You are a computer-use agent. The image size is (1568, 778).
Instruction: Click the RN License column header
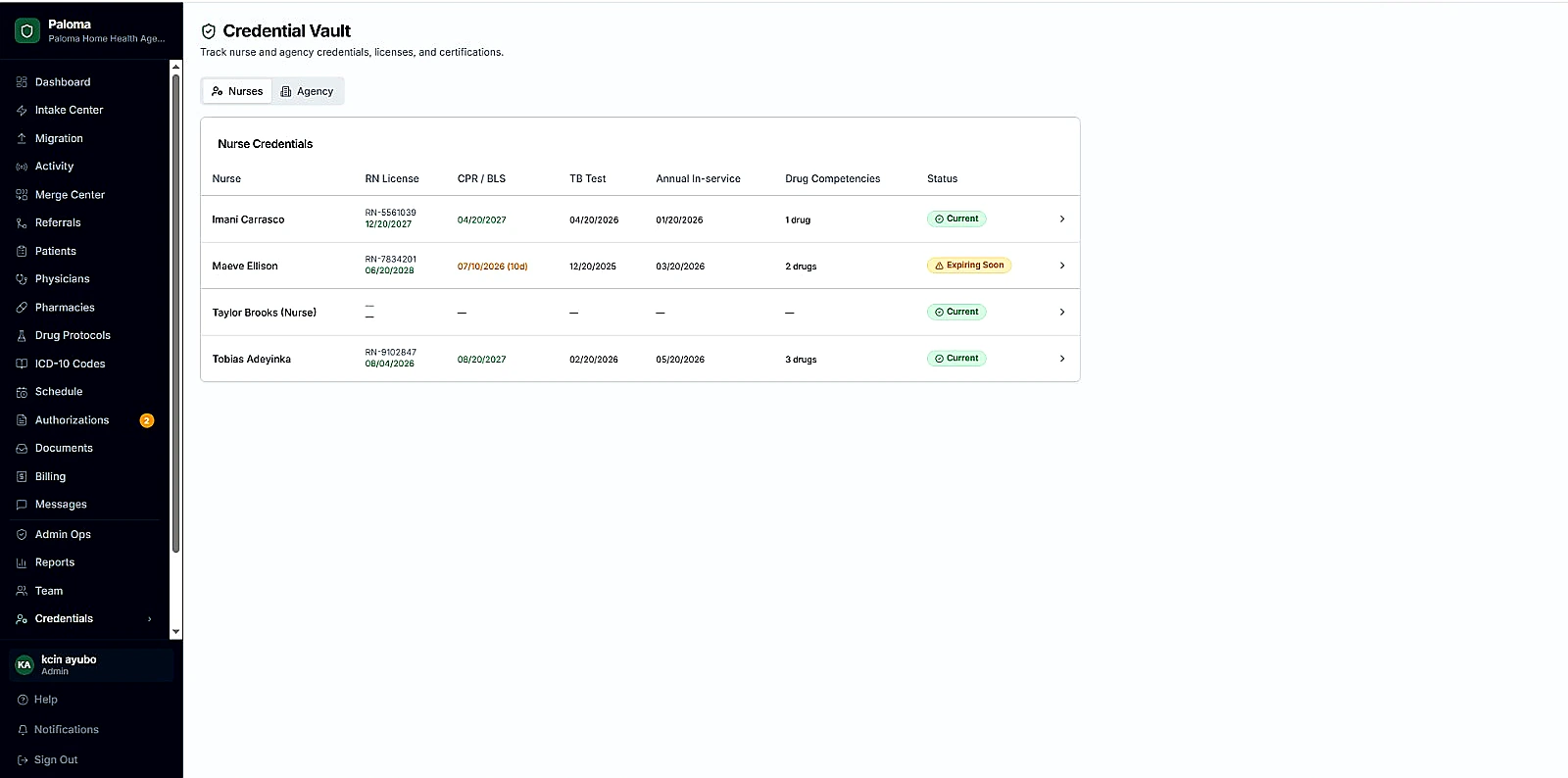[x=392, y=179]
